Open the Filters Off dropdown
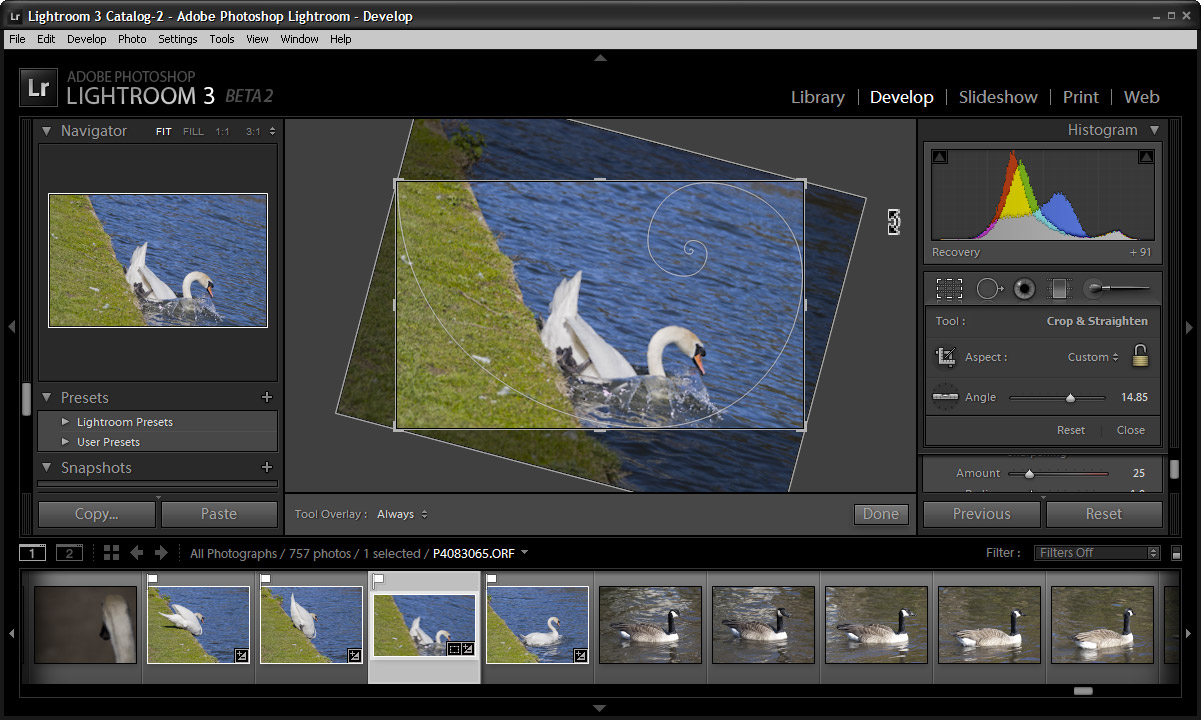The height and width of the screenshot is (720, 1201). tap(1096, 553)
